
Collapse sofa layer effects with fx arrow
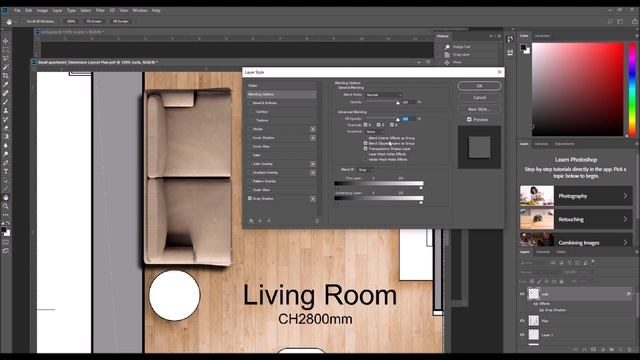pyautogui.click(x=629, y=294)
